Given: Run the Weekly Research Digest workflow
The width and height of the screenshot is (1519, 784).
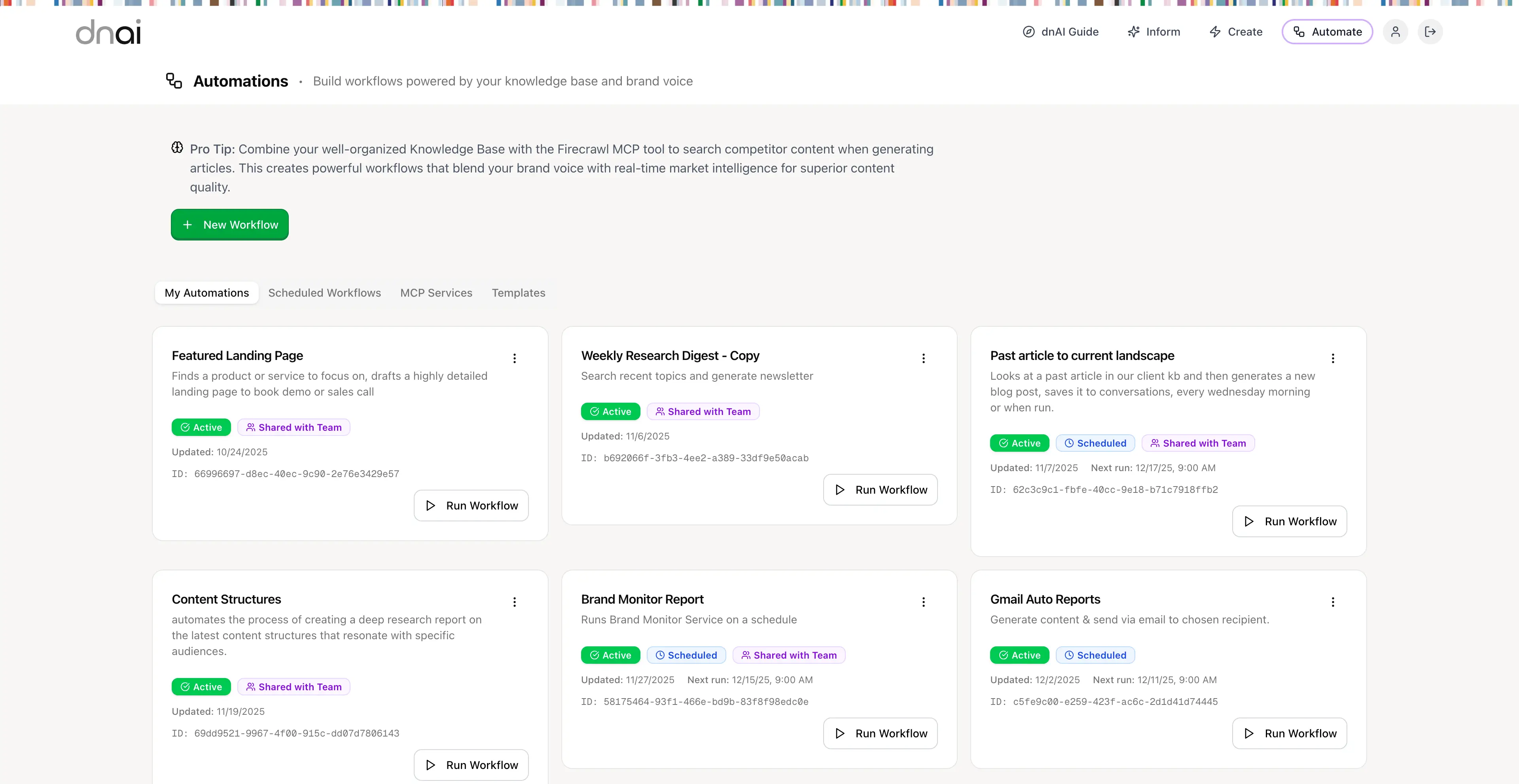Looking at the screenshot, I should pos(880,489).
